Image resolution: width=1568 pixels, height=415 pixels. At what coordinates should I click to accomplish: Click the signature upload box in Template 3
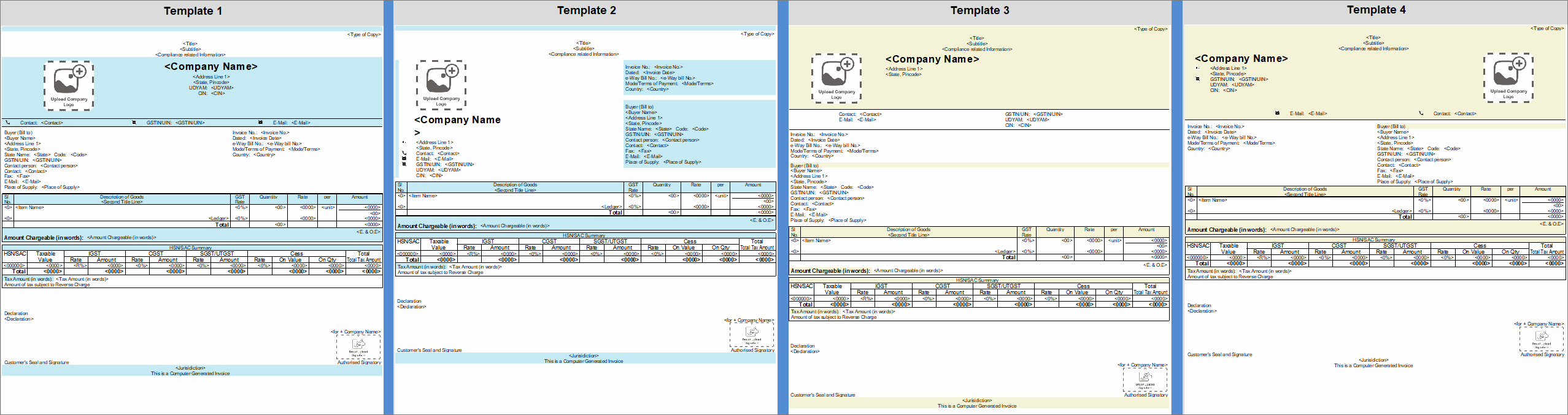coord(1145,379)
